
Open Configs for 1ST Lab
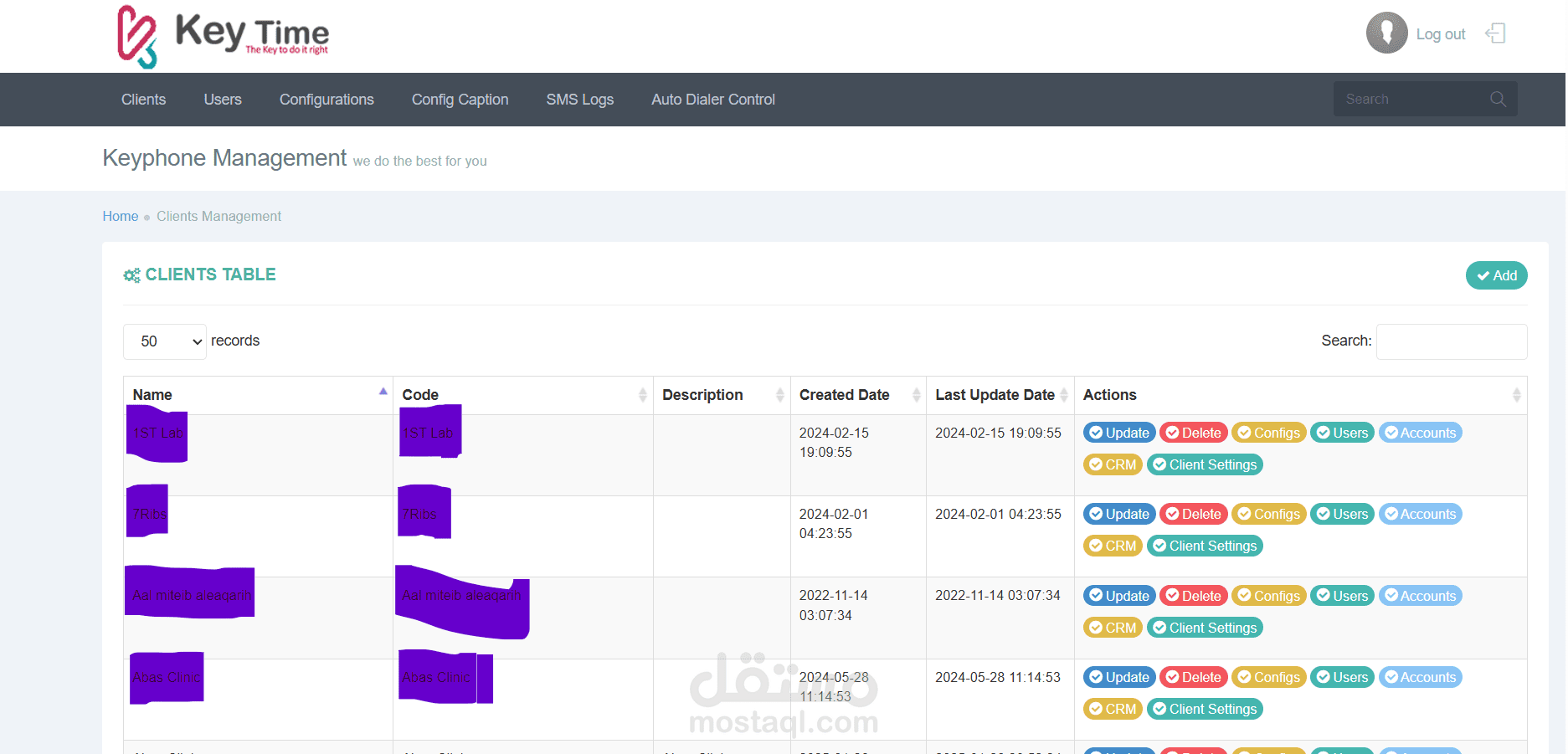(1269, 433)
